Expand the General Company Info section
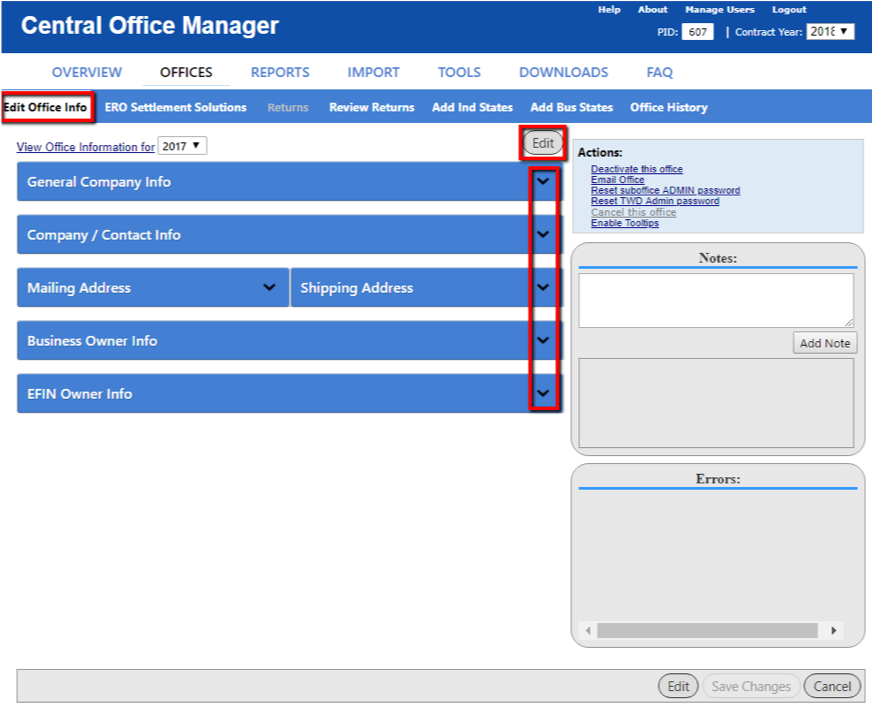Screen dimensions: 872x714 [x=542, y=182]
